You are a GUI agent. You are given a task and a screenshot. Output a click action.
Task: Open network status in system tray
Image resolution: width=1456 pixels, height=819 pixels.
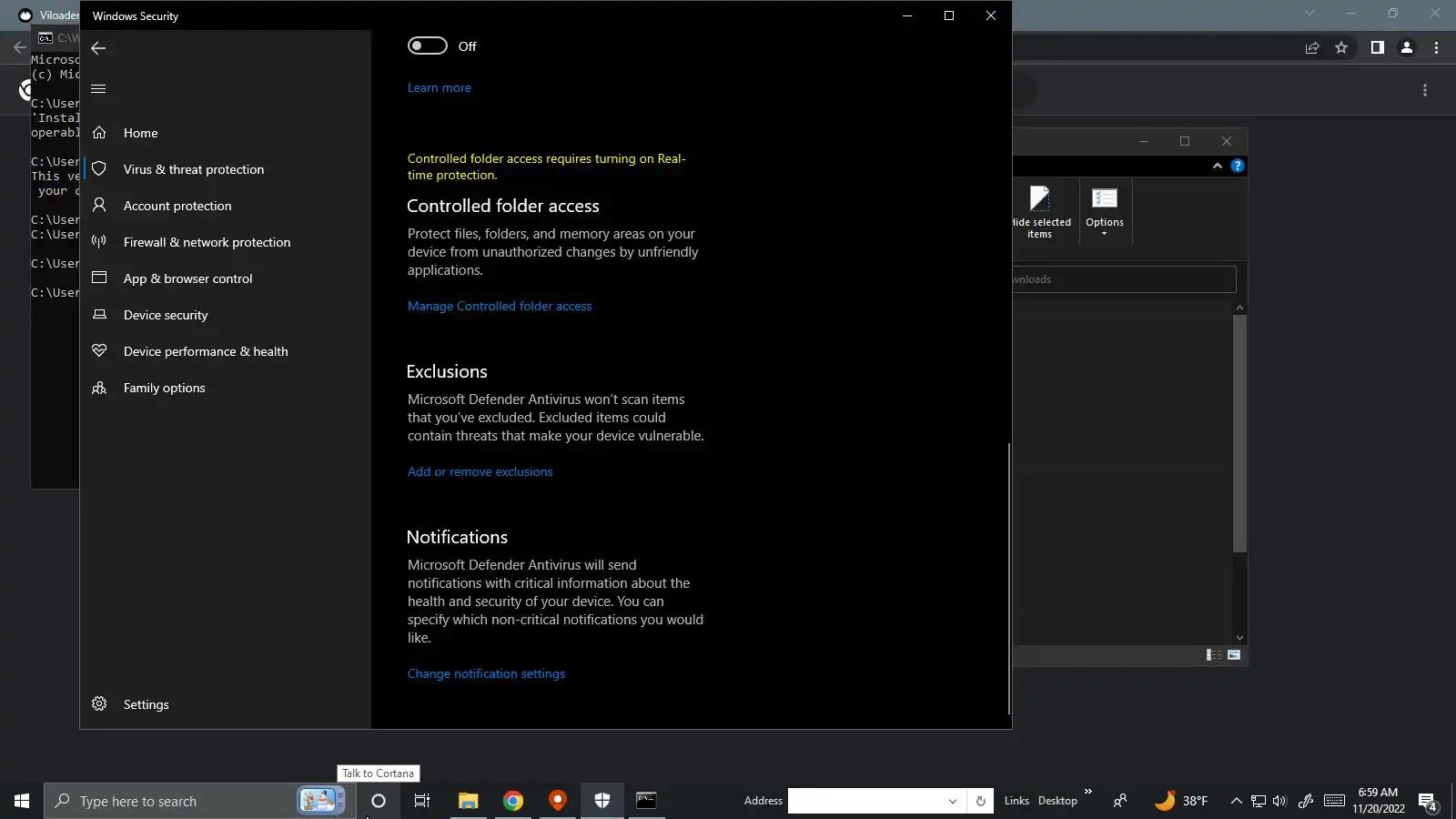click(x=1259, y=801)
